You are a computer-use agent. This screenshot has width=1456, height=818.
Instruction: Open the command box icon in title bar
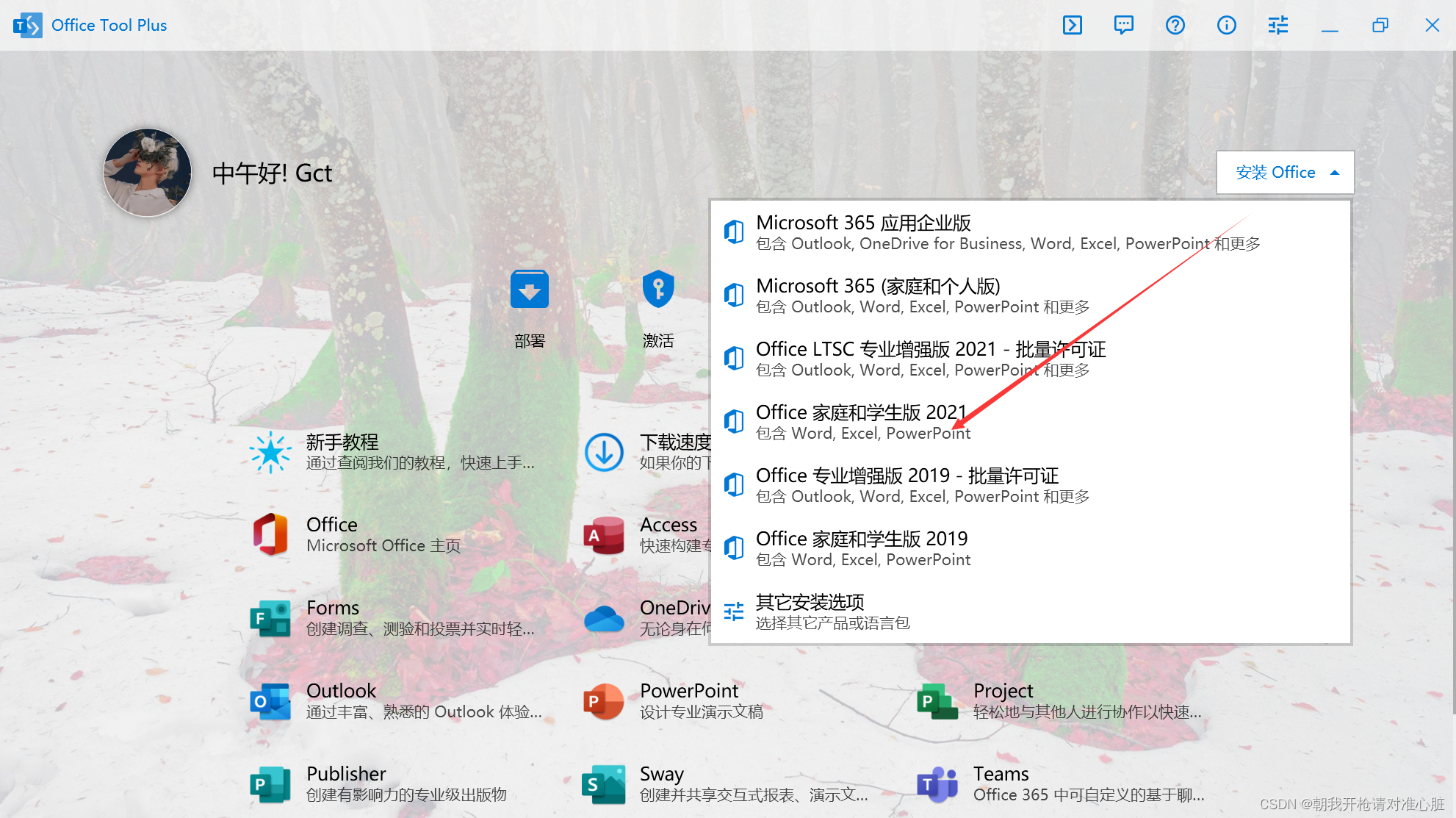pos(1072,26)
